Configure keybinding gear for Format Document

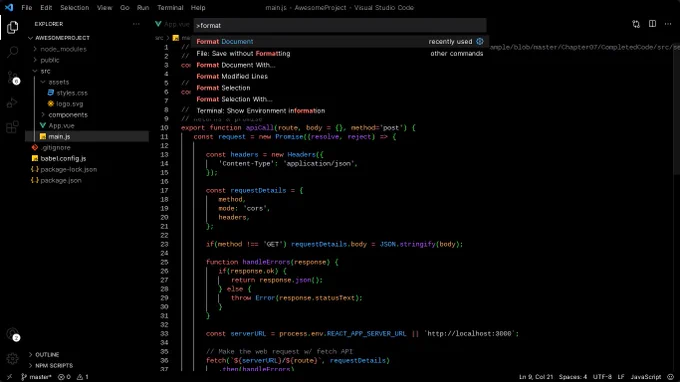[480, 42]
